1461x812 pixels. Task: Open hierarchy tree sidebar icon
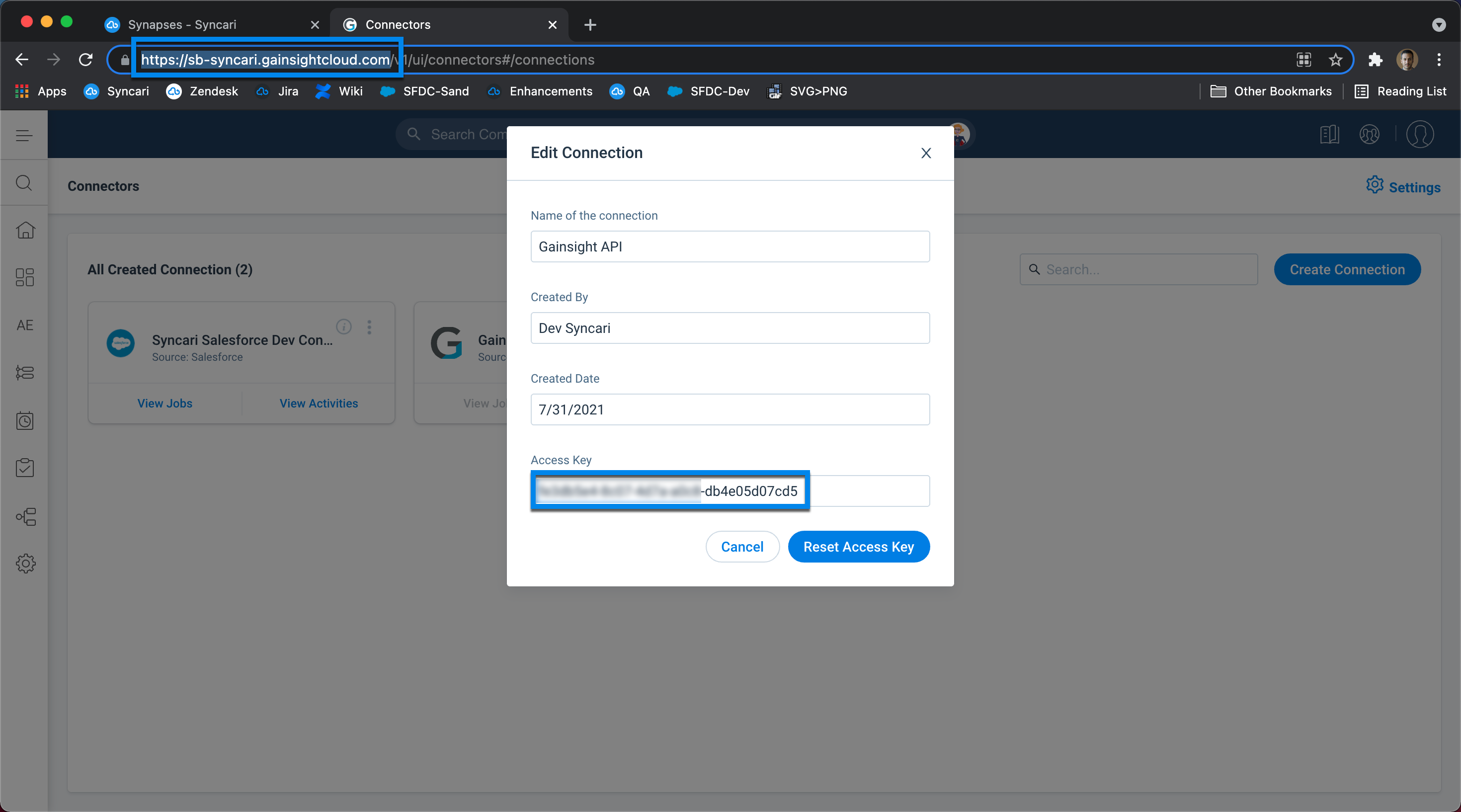click(x=26, y=517)
